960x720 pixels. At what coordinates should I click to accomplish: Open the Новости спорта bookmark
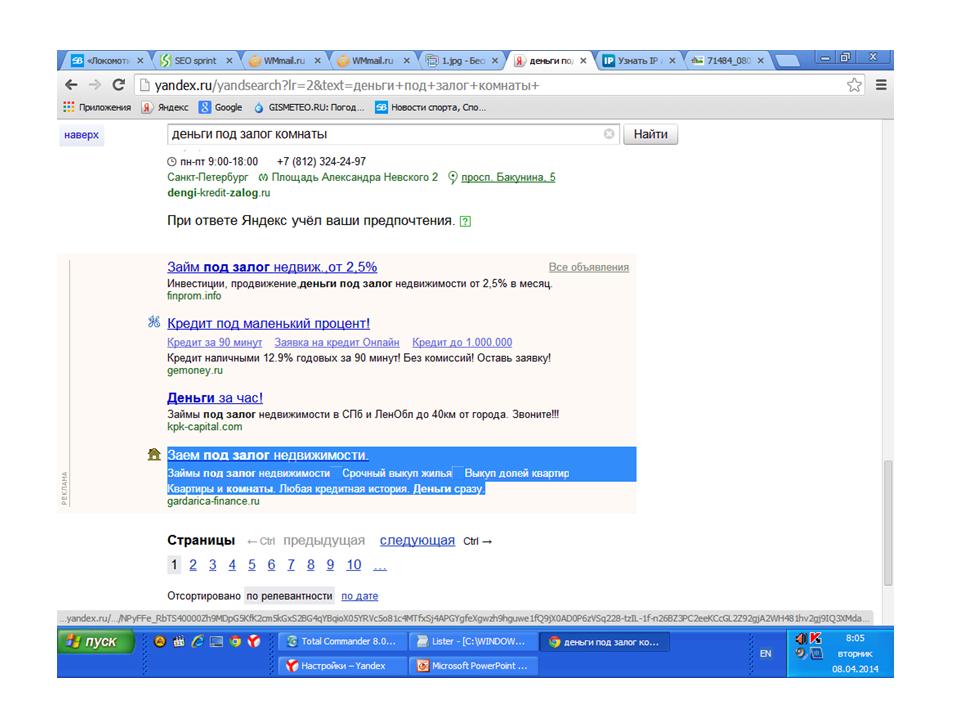[x=430, y=107]
